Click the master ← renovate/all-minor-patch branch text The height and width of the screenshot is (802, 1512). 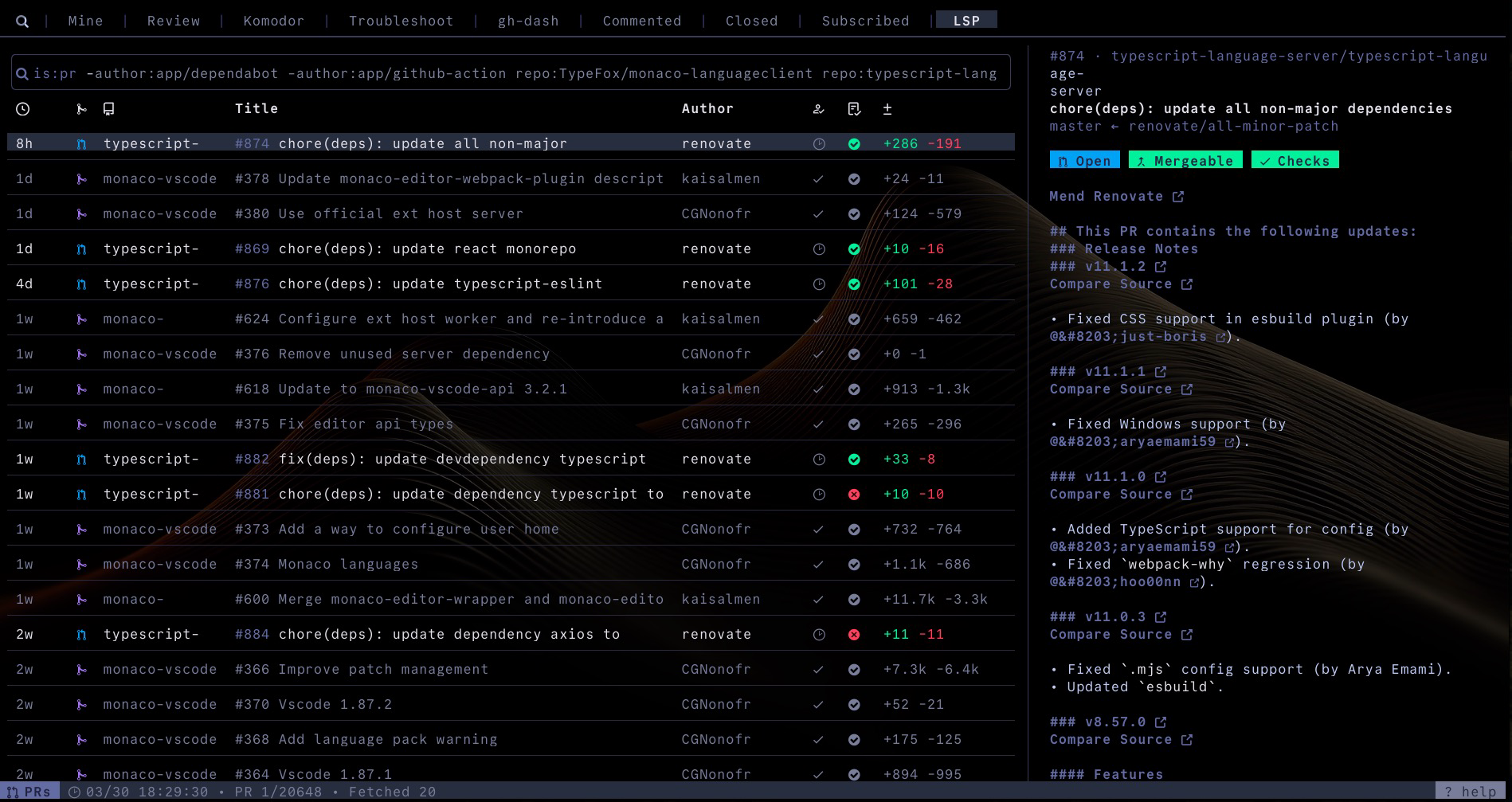(x=1194, y=127)
